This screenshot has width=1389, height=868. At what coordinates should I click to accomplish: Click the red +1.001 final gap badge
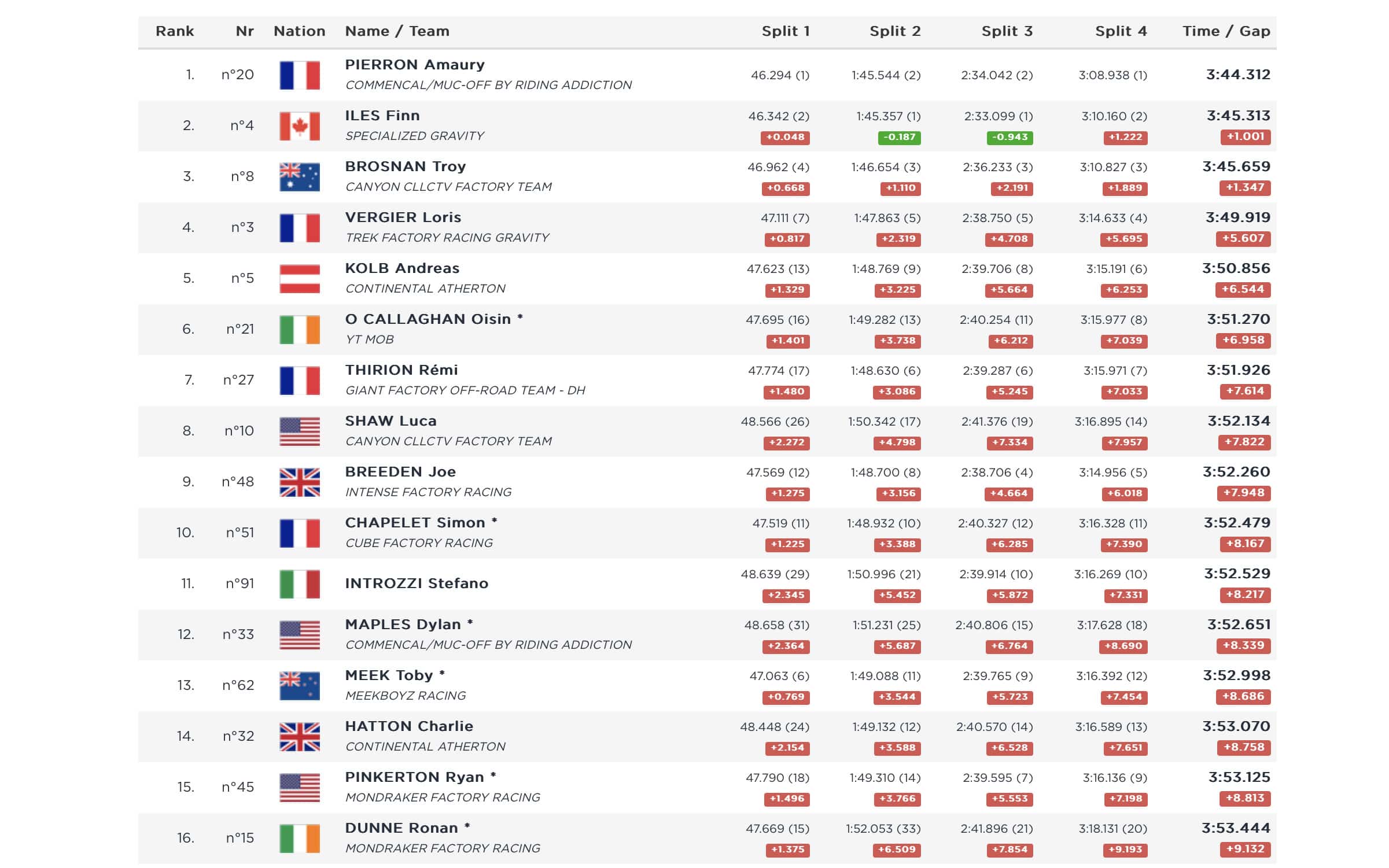tap(1246, 136)
